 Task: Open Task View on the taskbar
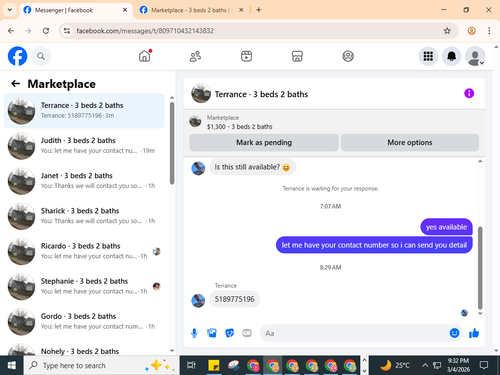click(191, 365)
